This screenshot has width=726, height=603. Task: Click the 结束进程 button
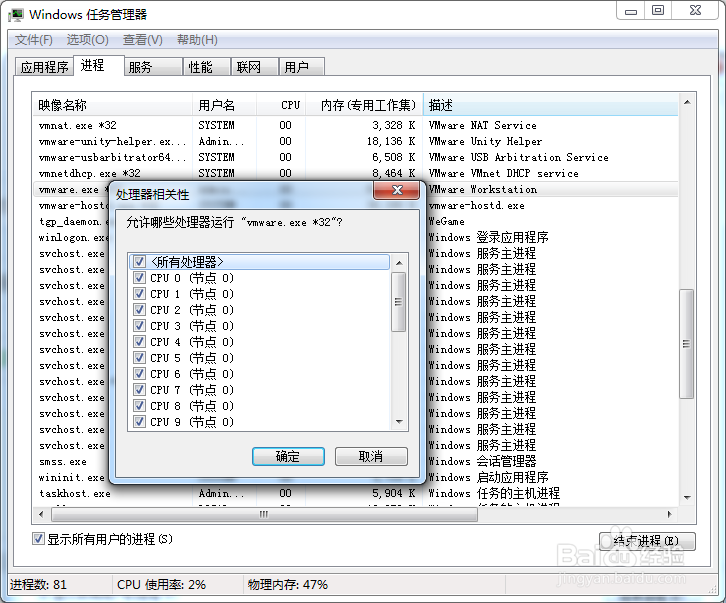pyautogui.click(x=647, y=541)
